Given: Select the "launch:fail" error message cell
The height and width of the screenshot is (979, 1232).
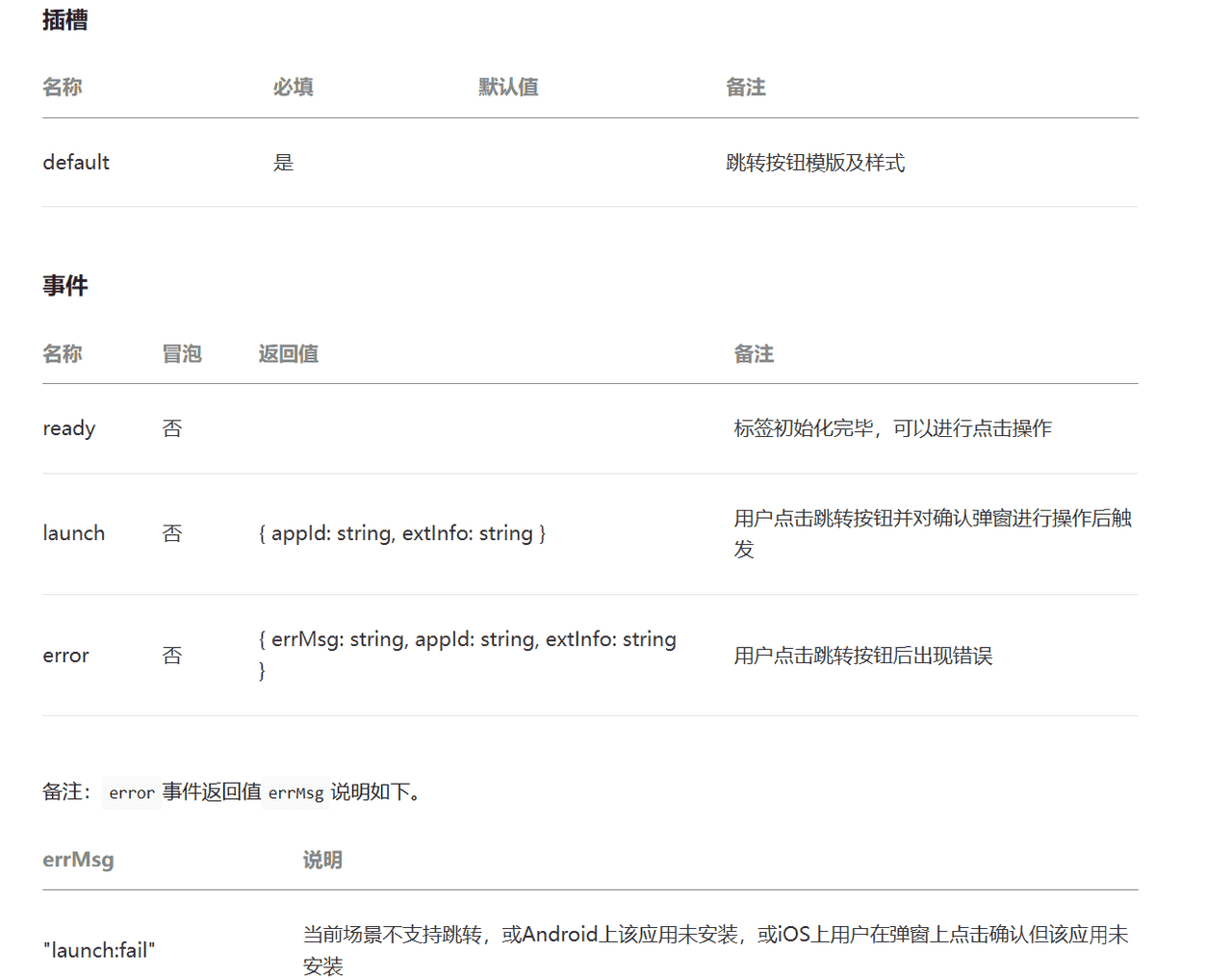Looking at the screenshot, I should tap(100, 950).
